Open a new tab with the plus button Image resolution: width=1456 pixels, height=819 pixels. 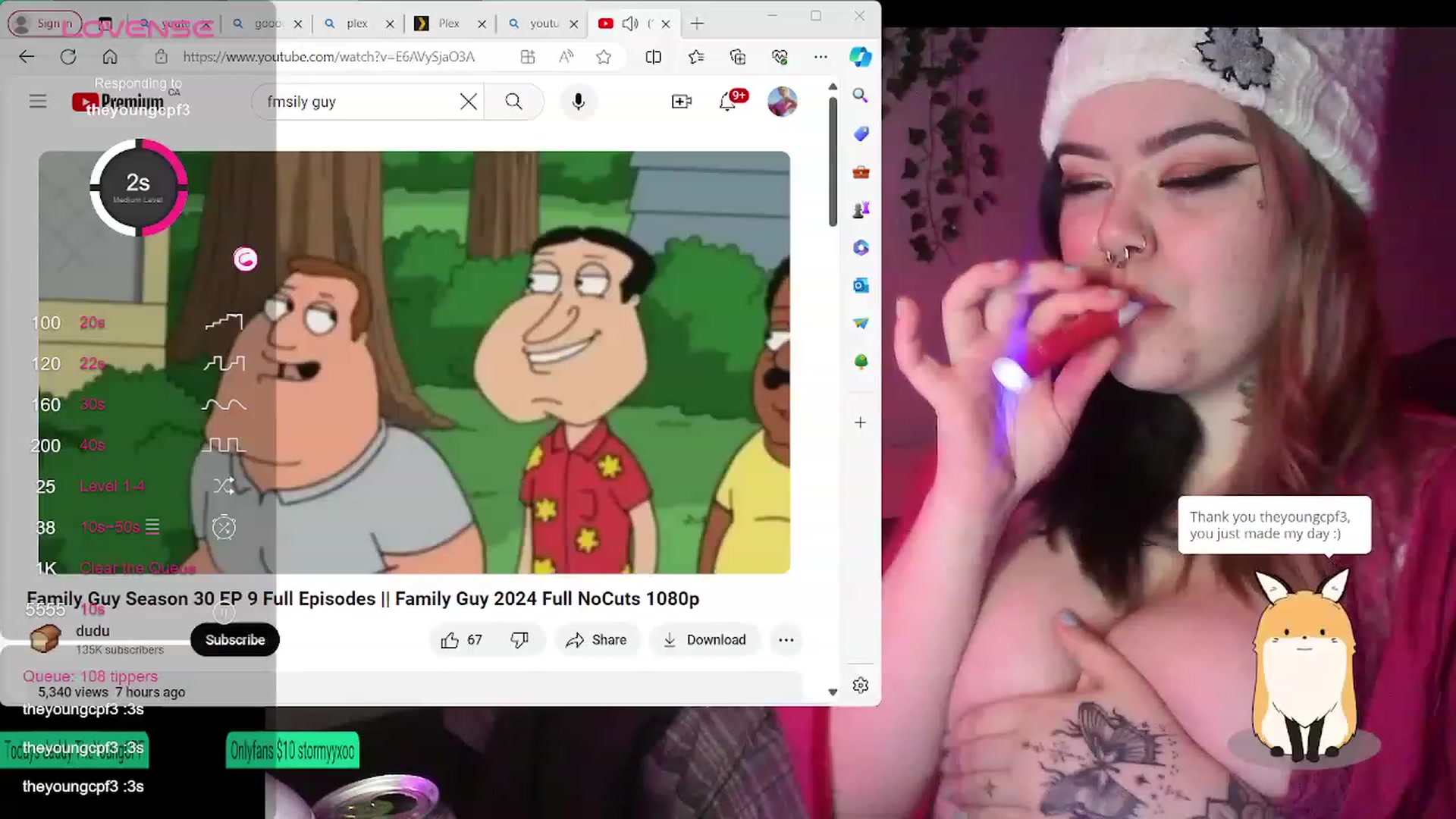(697, 24)
